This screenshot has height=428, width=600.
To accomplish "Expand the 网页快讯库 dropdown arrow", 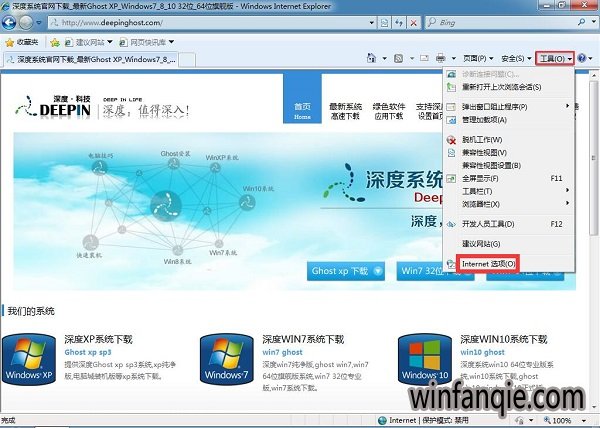I will tap(171, 42).
